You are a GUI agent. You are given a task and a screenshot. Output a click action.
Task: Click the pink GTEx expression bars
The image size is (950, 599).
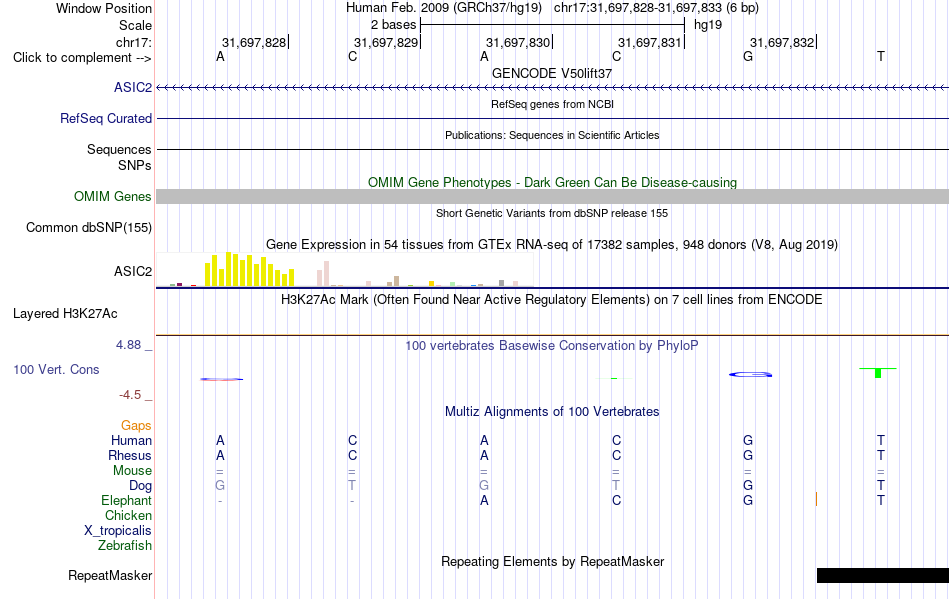[x=323, y=274]
